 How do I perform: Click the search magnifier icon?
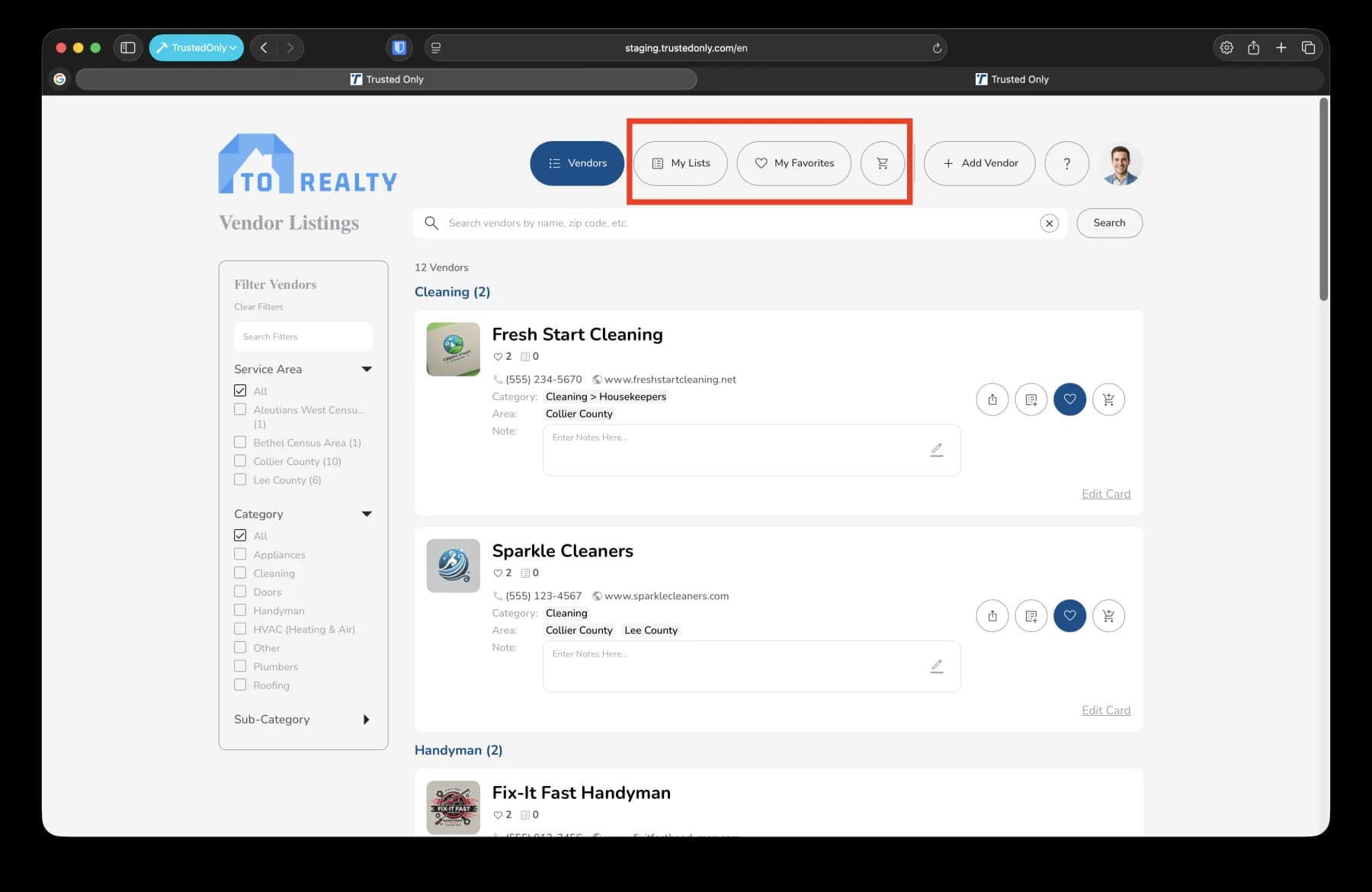pyautogui.click(x=431, y=223)
